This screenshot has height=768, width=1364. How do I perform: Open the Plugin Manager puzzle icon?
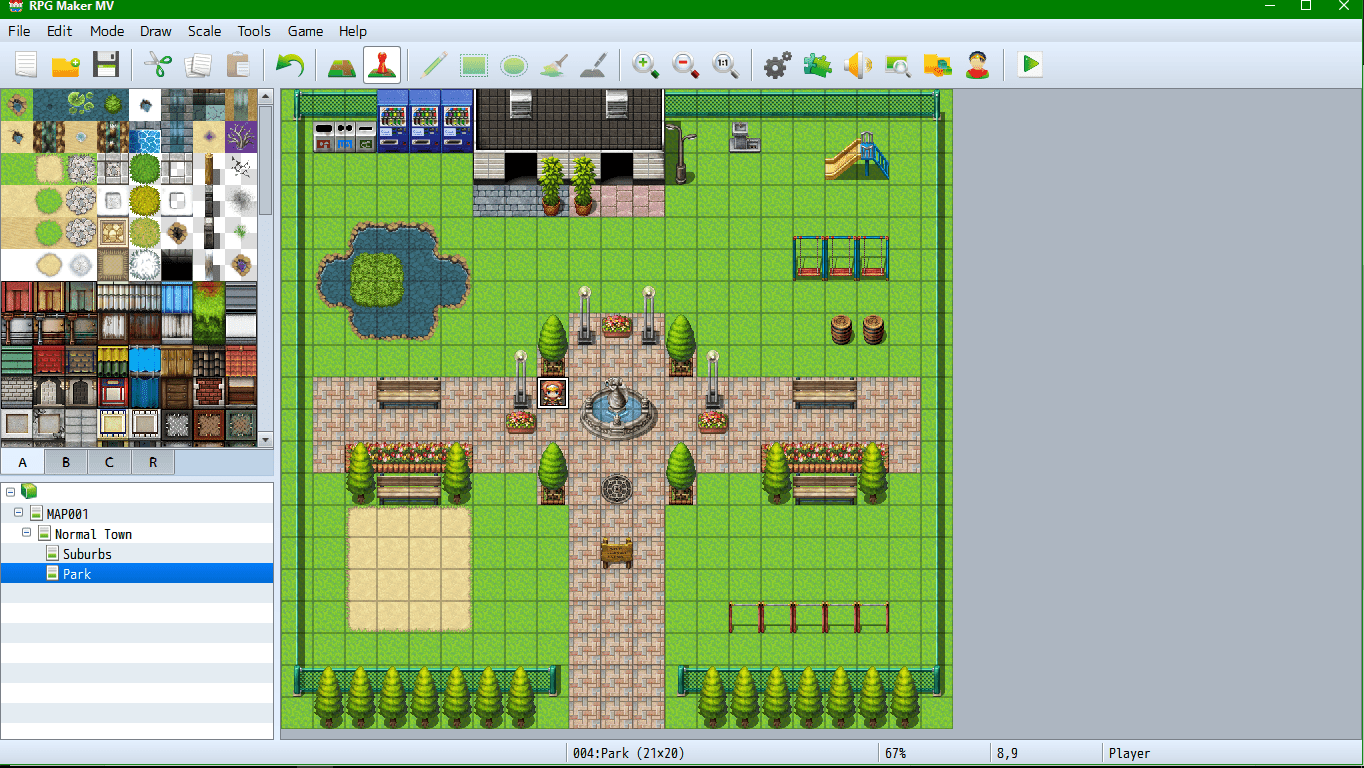click(818, 65)
